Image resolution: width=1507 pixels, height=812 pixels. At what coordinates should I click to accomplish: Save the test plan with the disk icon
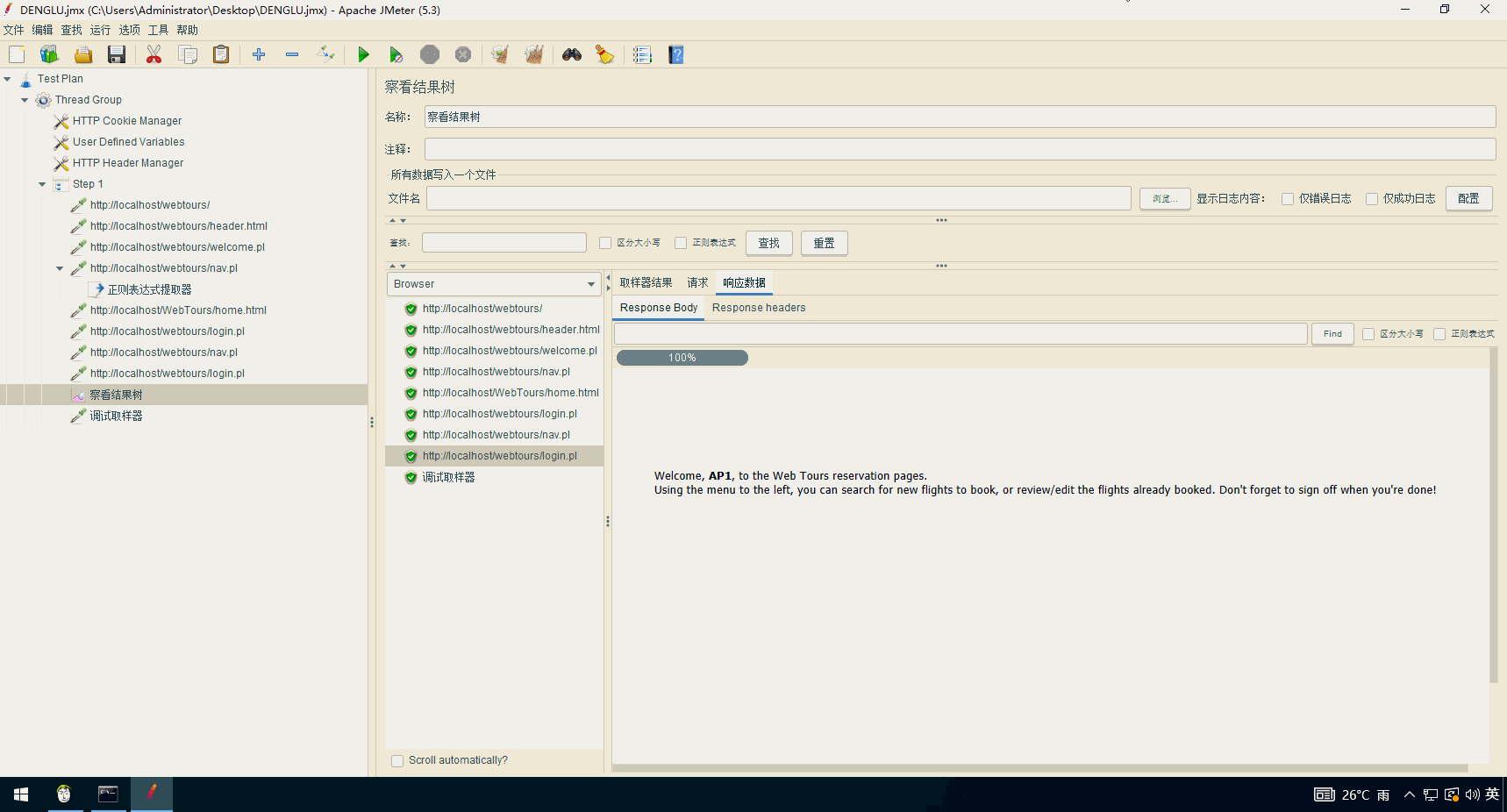(117, 54)
